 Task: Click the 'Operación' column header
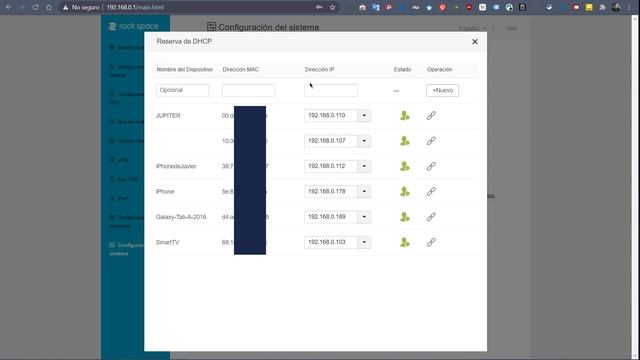[x=440, y=69]
